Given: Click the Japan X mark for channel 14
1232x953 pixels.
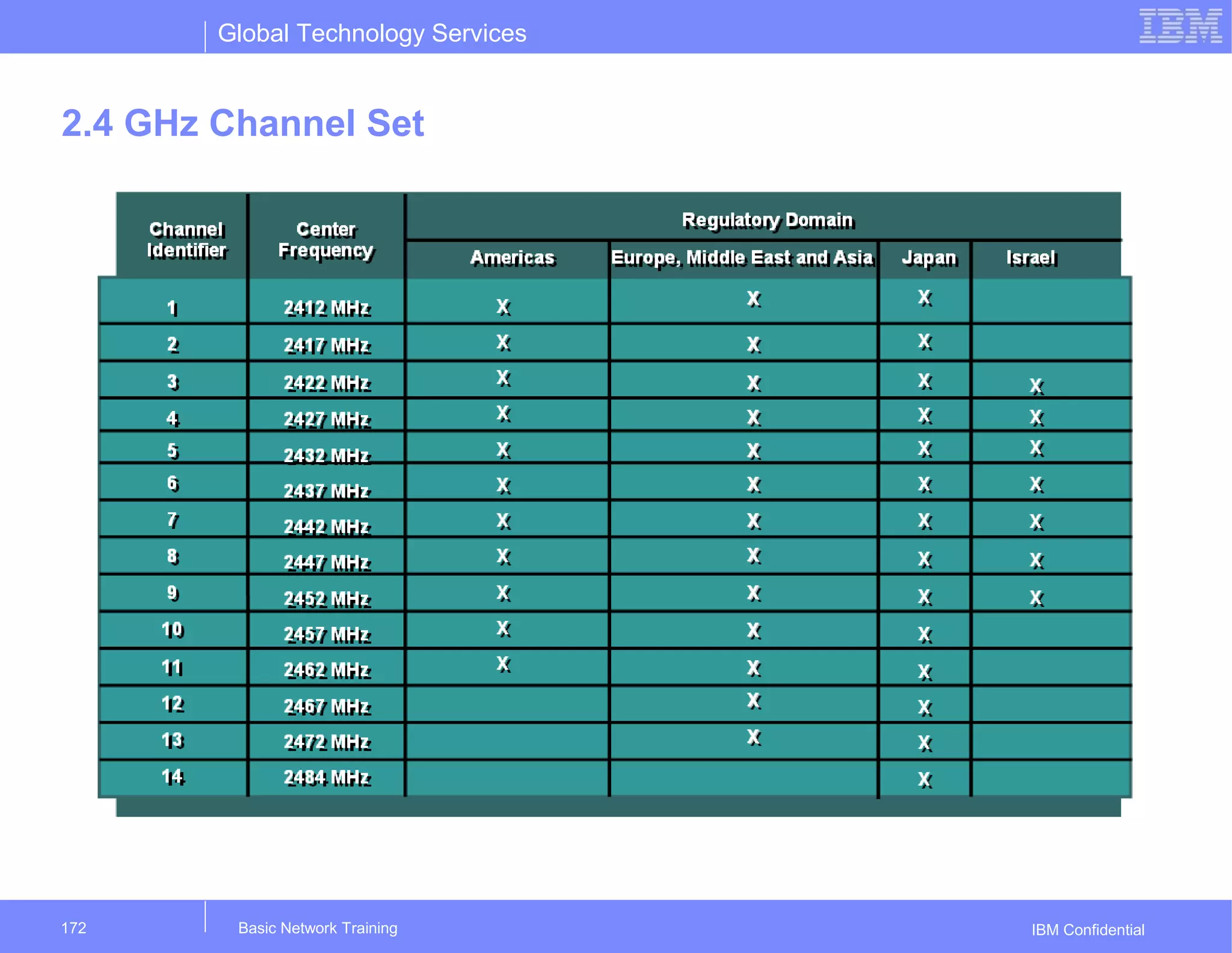Looking at the screenshot, I should click(x=925, y=780).
